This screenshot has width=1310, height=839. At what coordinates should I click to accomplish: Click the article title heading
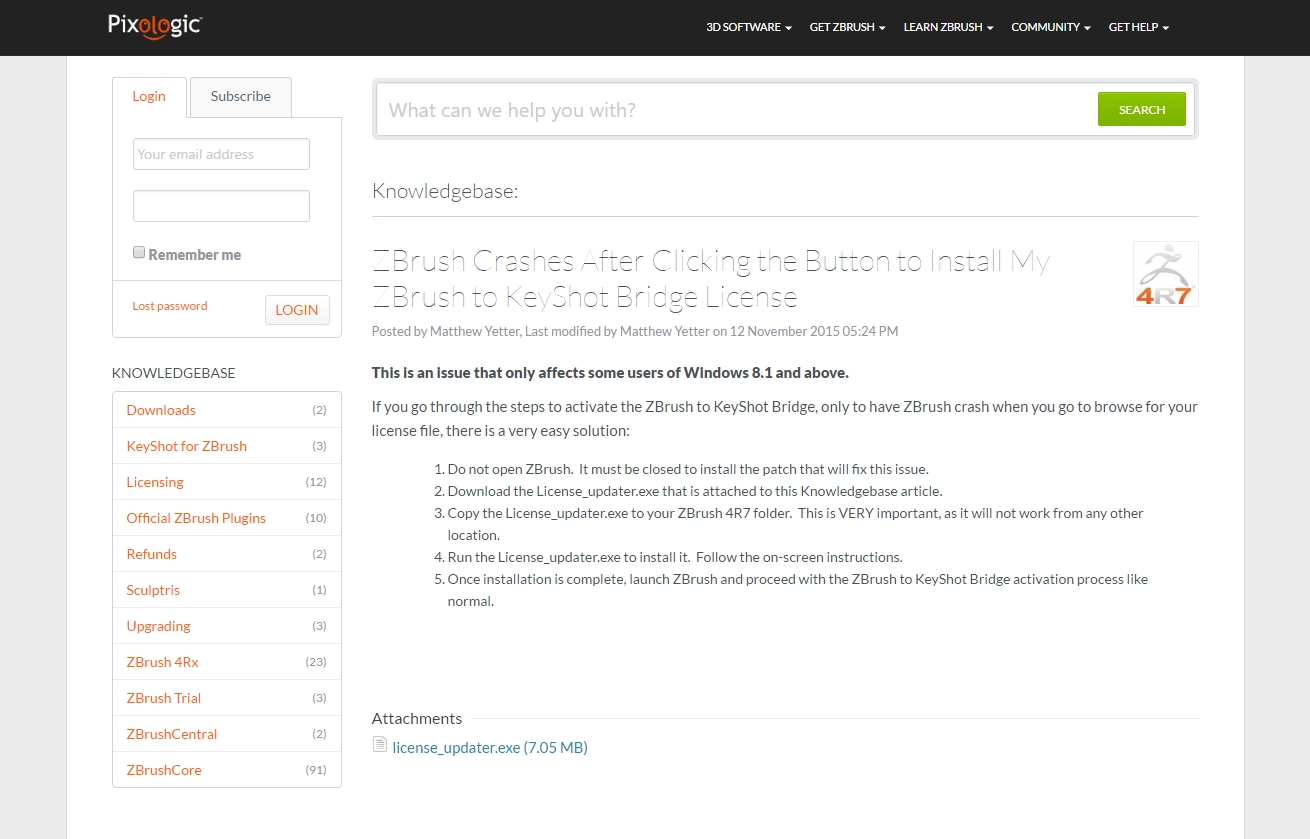tap(711, 278)
